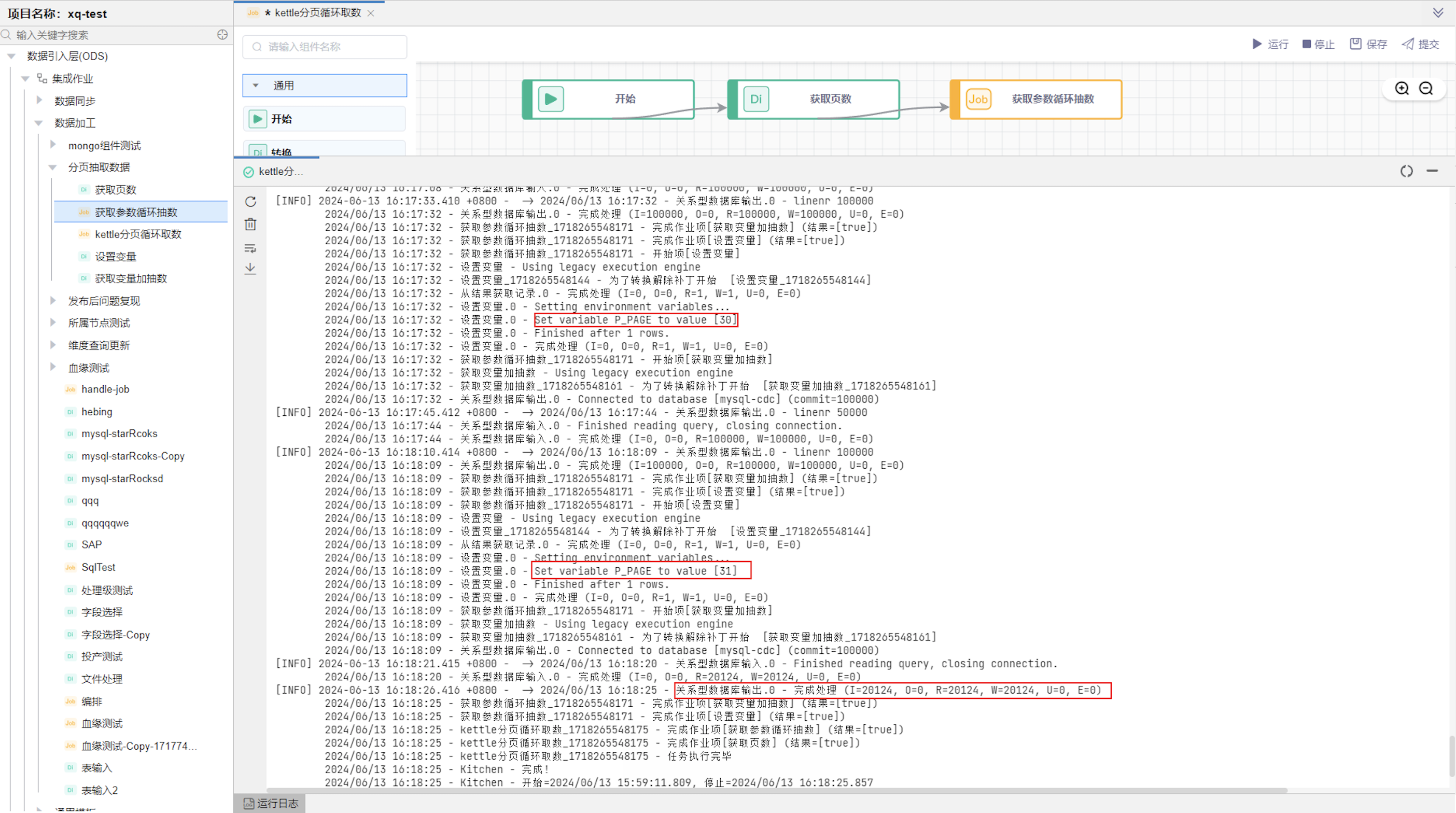This screenshot has height=813, width=1456.
Task: Toggle log word wrap icon
Action: pyautogui.click(x=250, y=248)
